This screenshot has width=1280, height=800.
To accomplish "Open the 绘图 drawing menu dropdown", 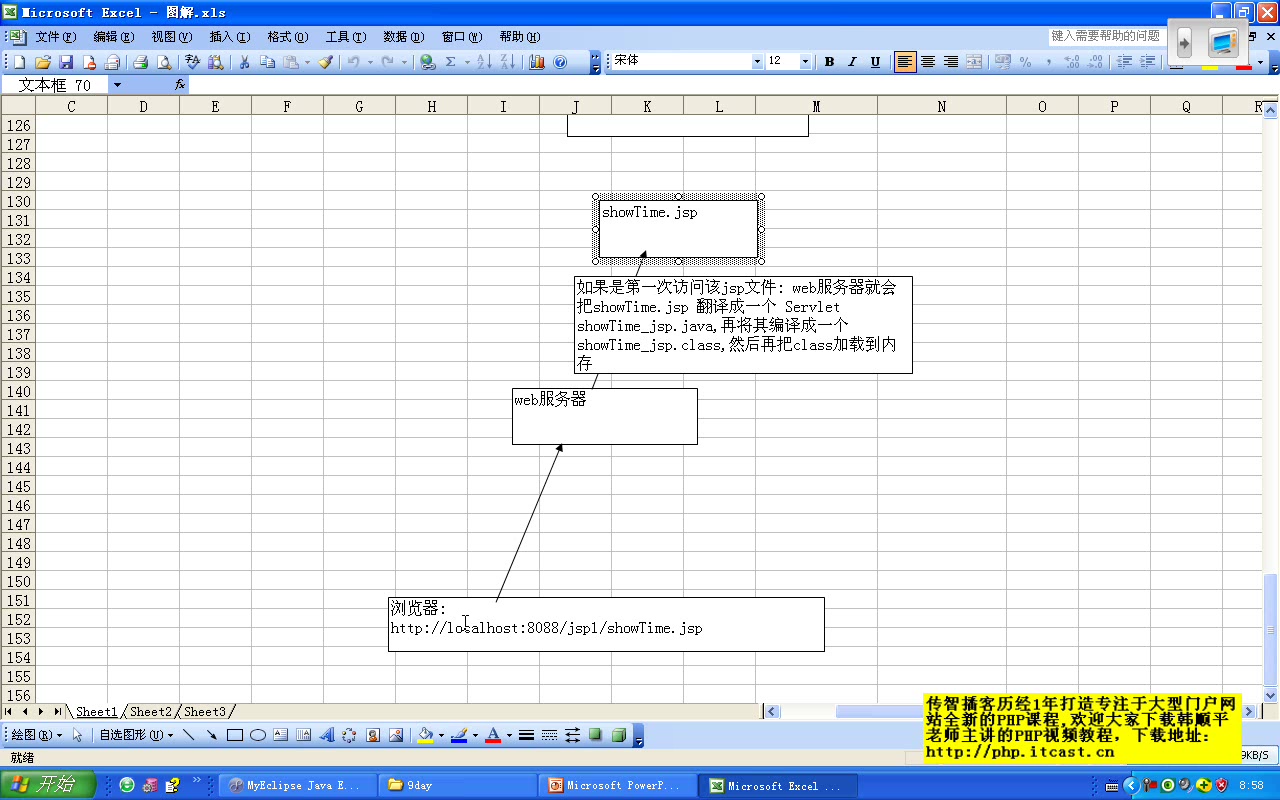I will pos(36,735).
